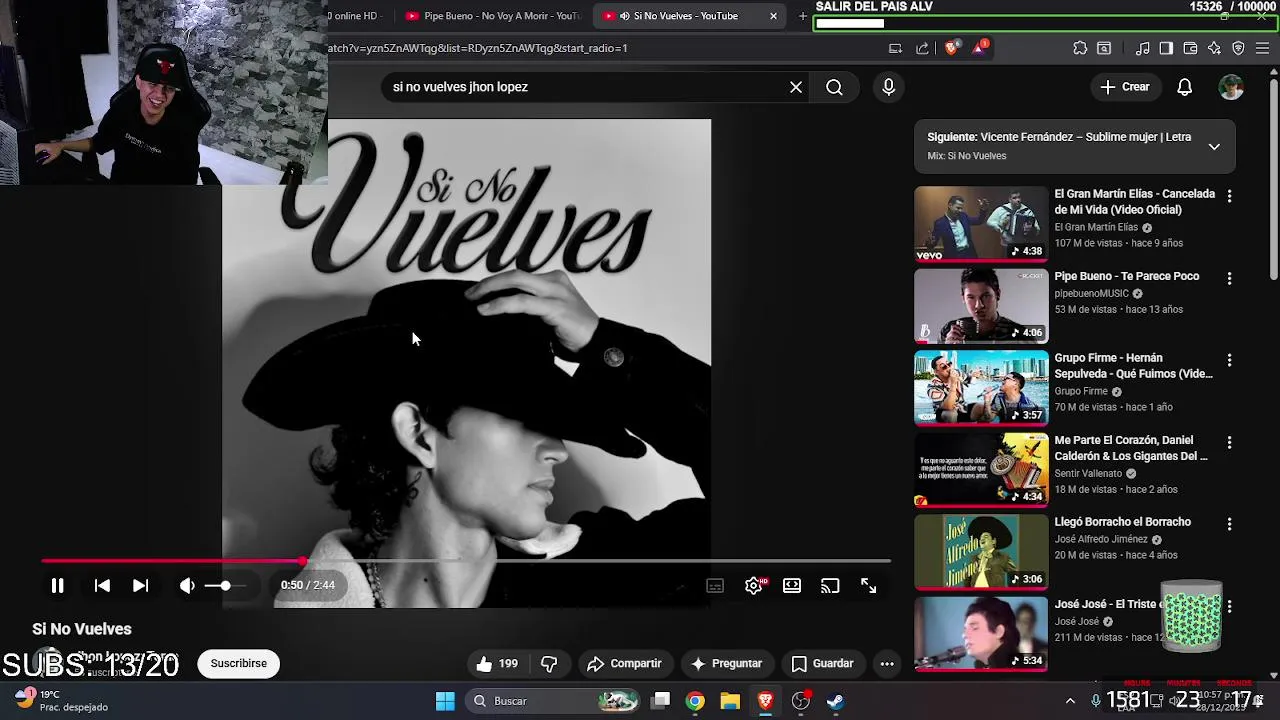1280x720 pixels.
Task: Mute the video using the speaker icon
Action: pos(187,586)
